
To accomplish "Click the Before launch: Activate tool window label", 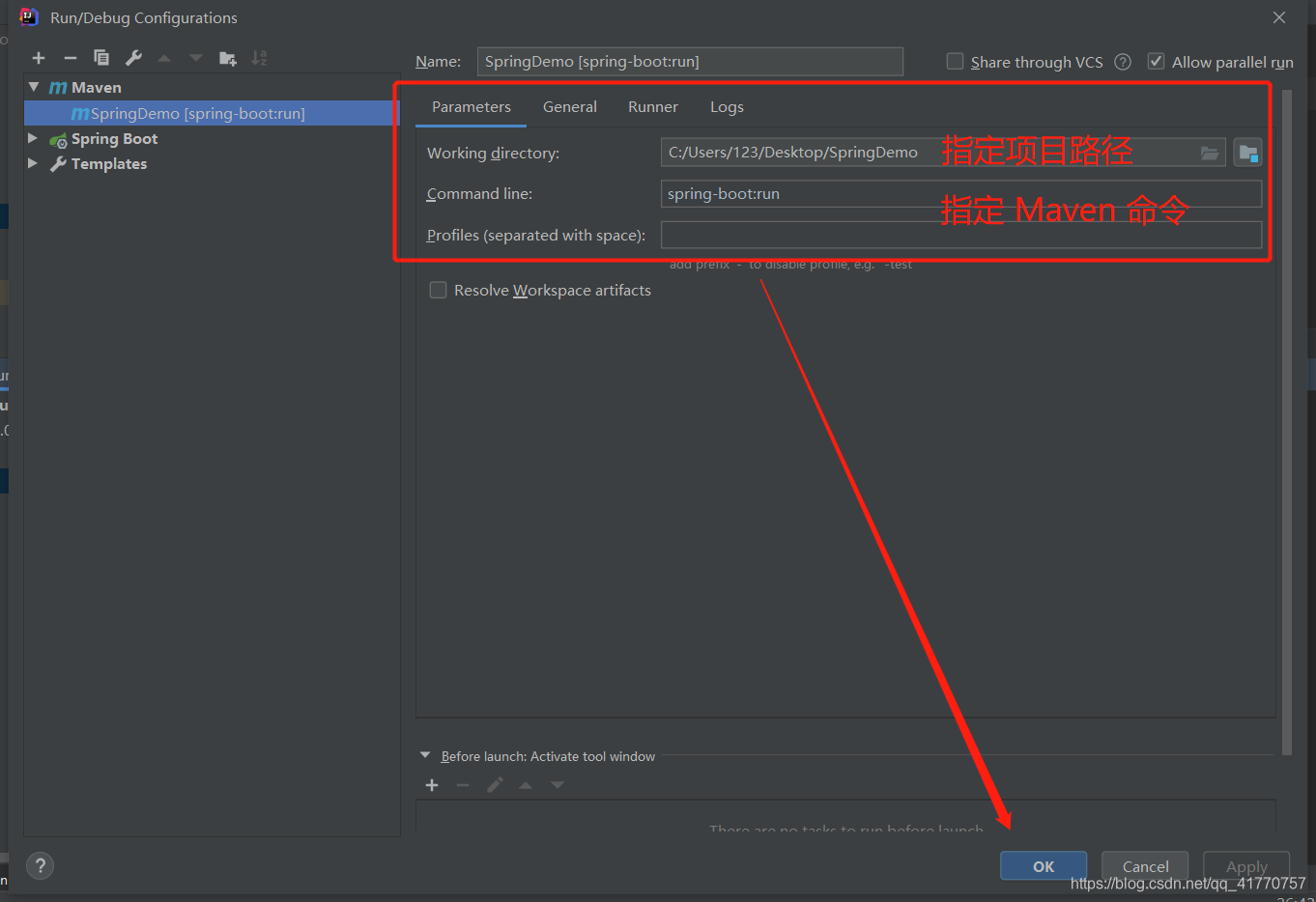I will point(548,756).
